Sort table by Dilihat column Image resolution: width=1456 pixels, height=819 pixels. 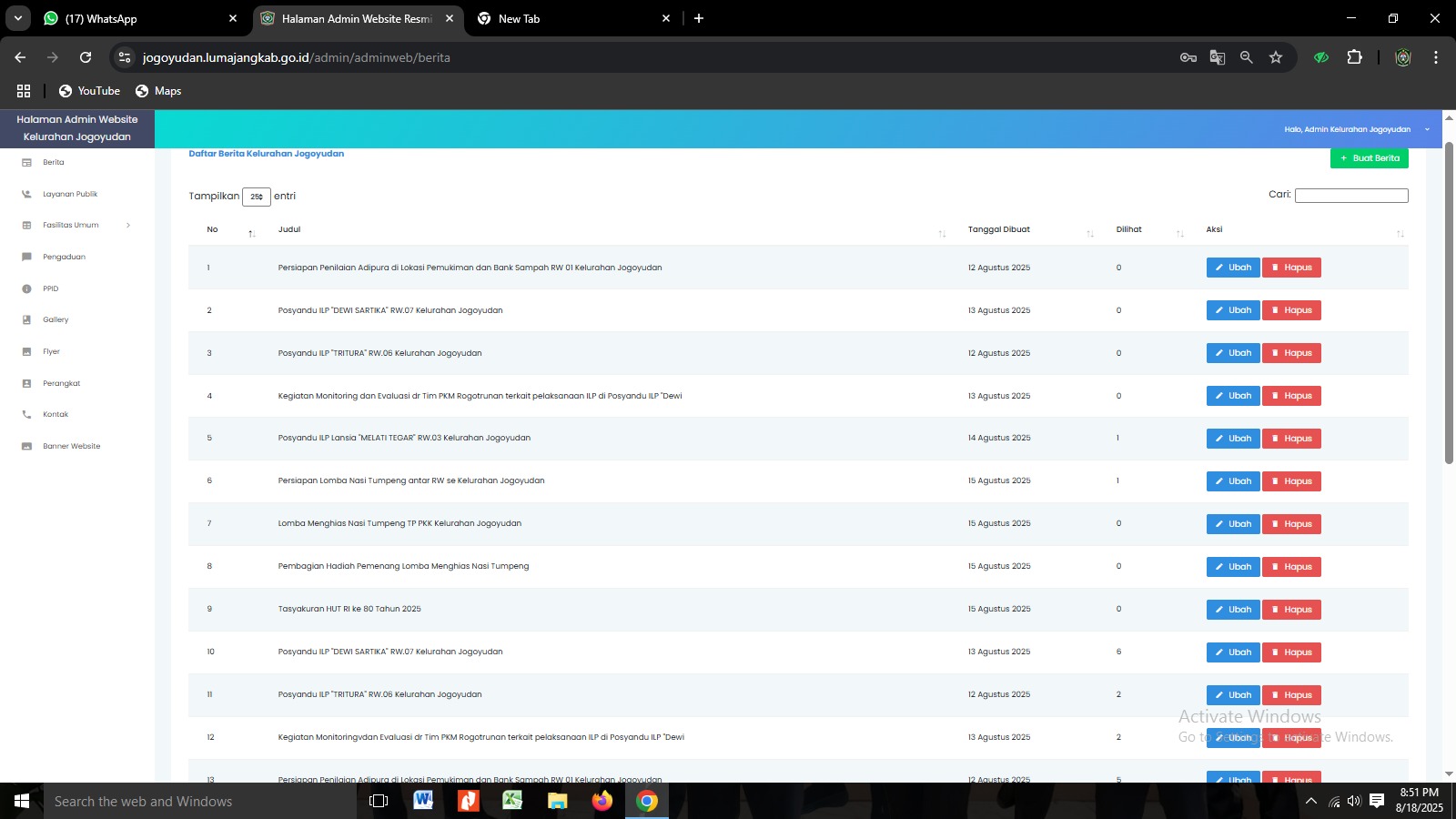[x=1180, y=233]
